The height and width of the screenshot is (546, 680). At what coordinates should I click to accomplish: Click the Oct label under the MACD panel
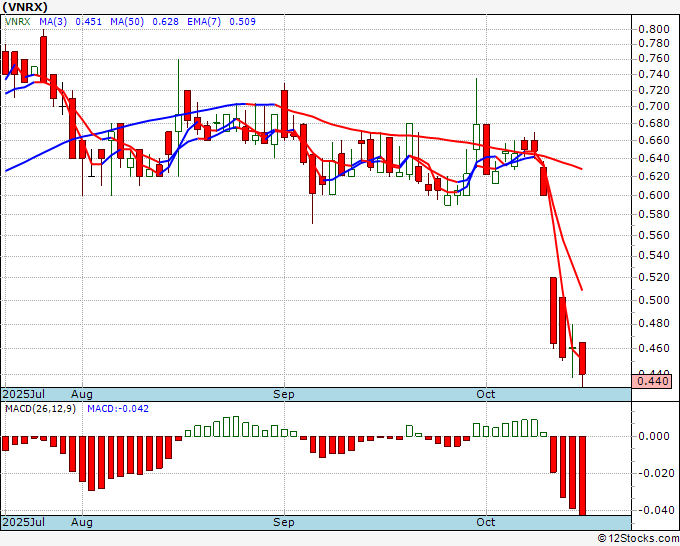coord(485,522)
